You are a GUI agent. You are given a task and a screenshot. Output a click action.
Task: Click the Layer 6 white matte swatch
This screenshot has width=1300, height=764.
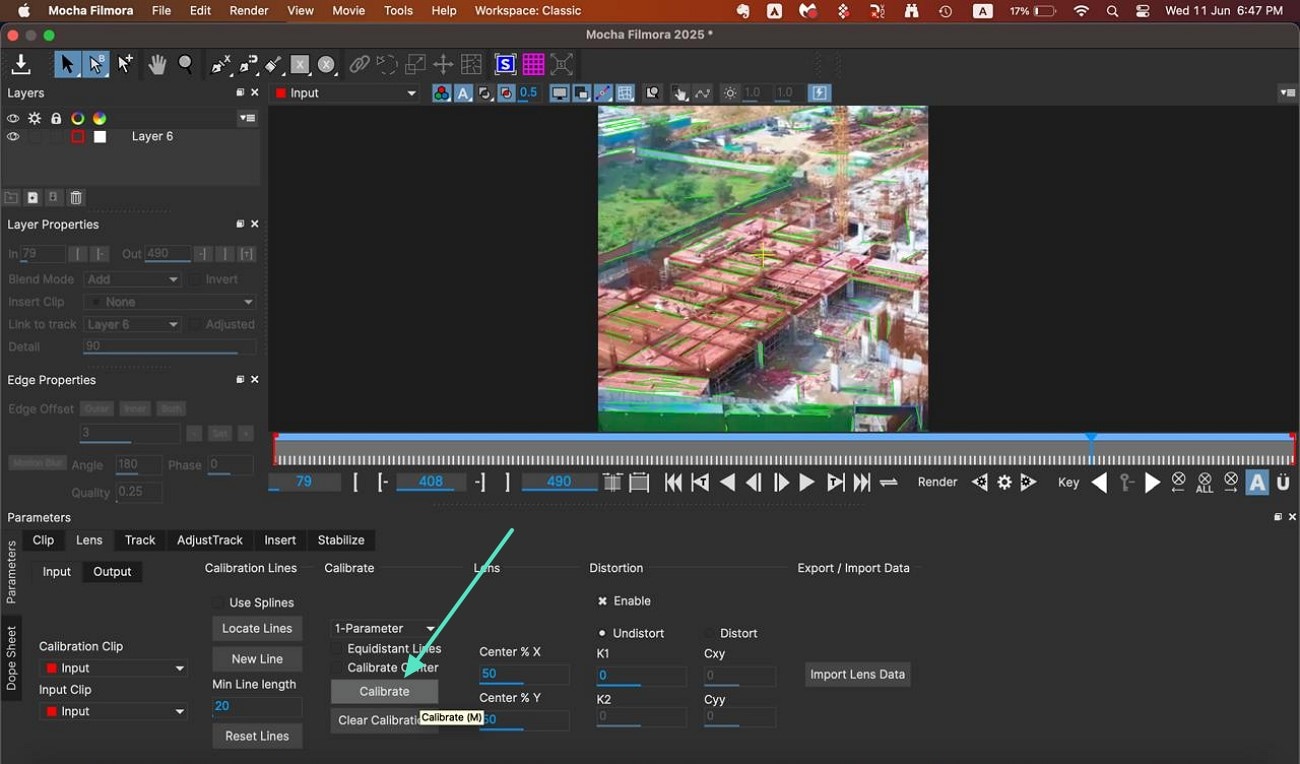100,137
